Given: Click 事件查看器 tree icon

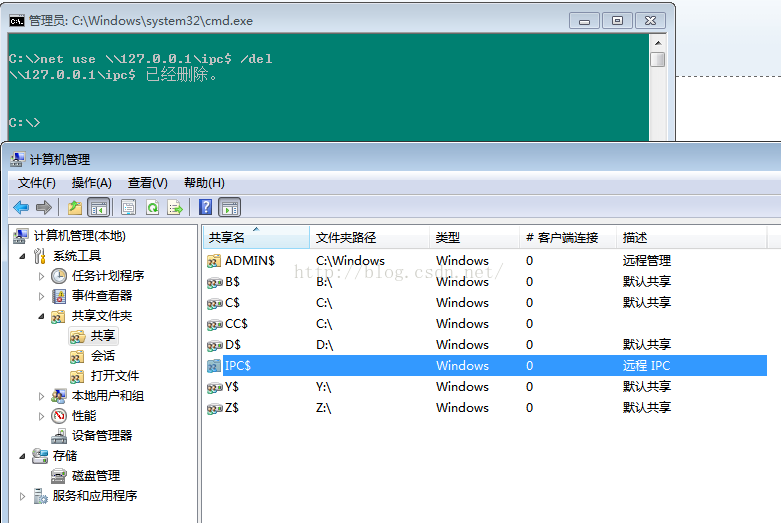Looking at the screenshot, I should pos(59,296).
